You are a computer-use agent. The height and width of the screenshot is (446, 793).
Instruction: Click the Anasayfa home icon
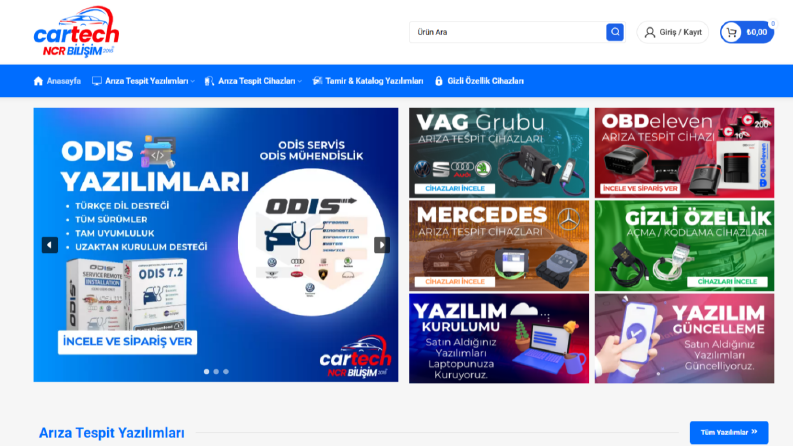click(x=38, y=81)
